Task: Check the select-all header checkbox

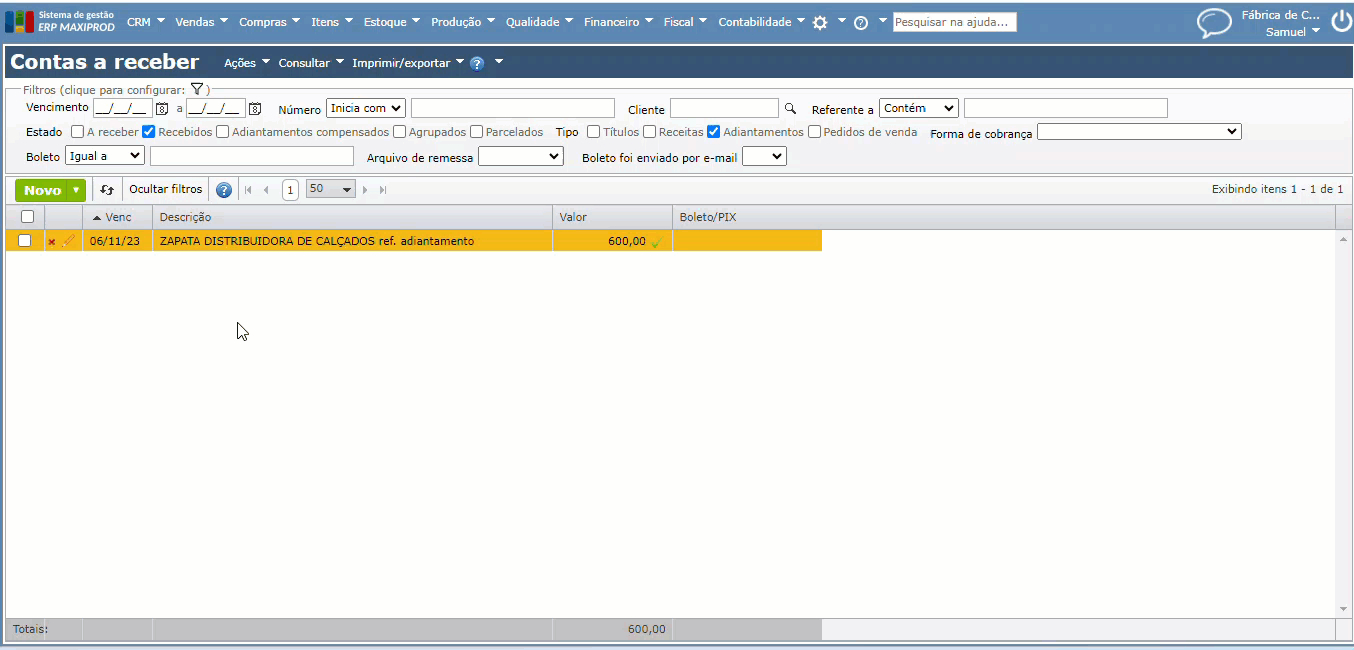Action: coord(27,216)
